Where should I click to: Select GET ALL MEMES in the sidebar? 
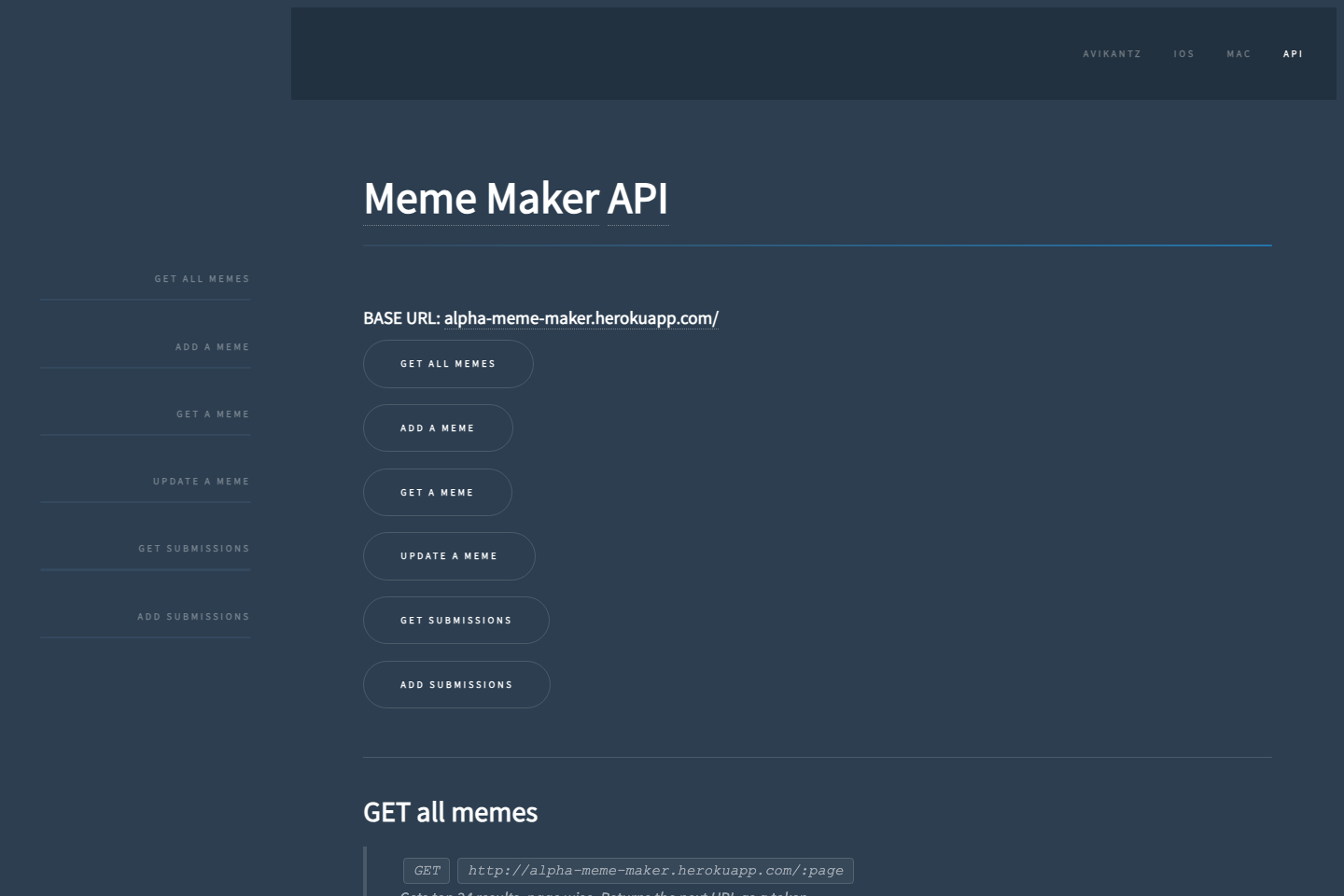click(202, 278)
